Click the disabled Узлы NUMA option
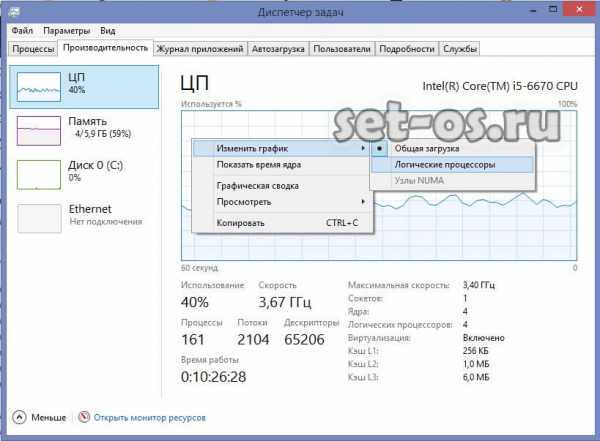The width and height of the screenshot is (600, 441). coord(453,181)
